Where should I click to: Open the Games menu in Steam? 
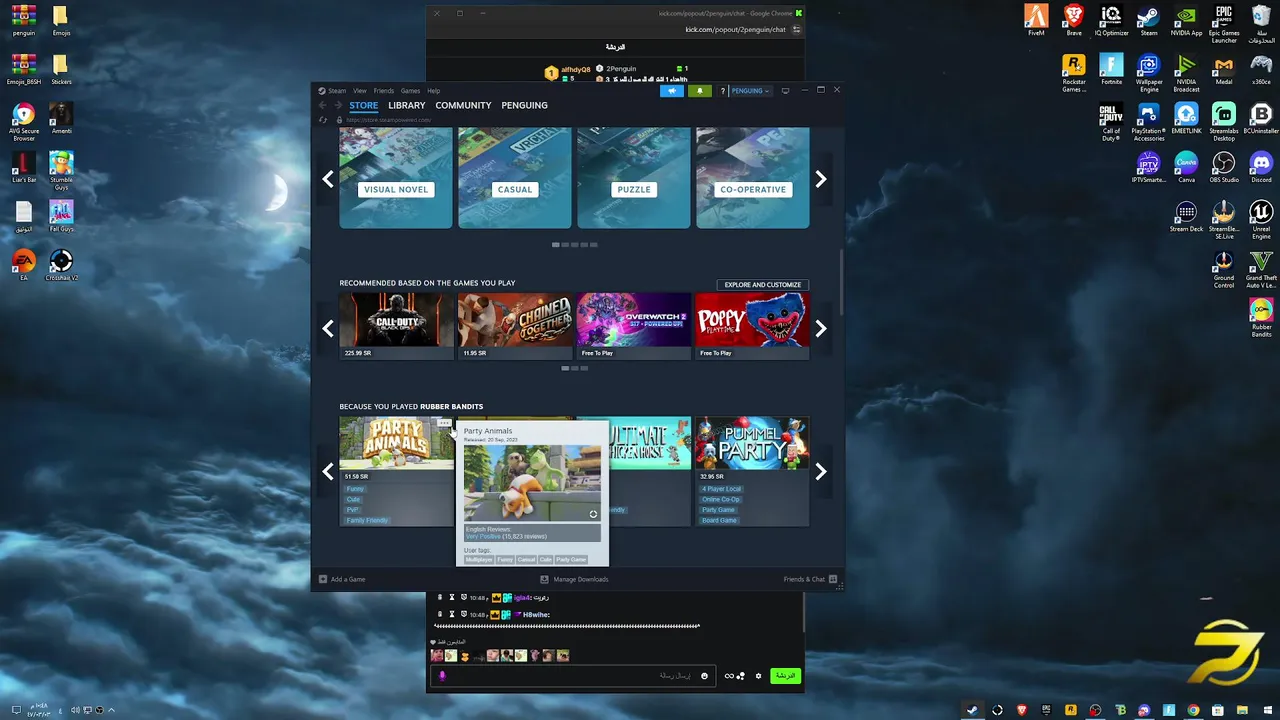point(410,91)
